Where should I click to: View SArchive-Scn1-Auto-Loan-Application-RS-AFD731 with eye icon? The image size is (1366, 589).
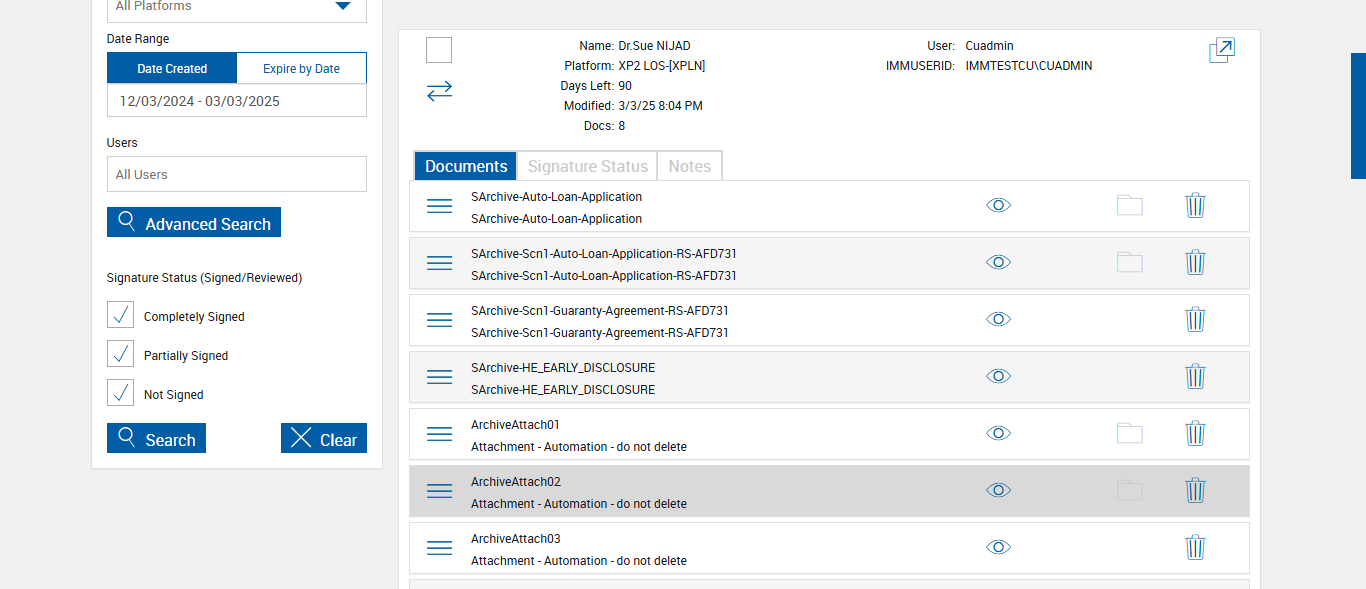[998, 262]
